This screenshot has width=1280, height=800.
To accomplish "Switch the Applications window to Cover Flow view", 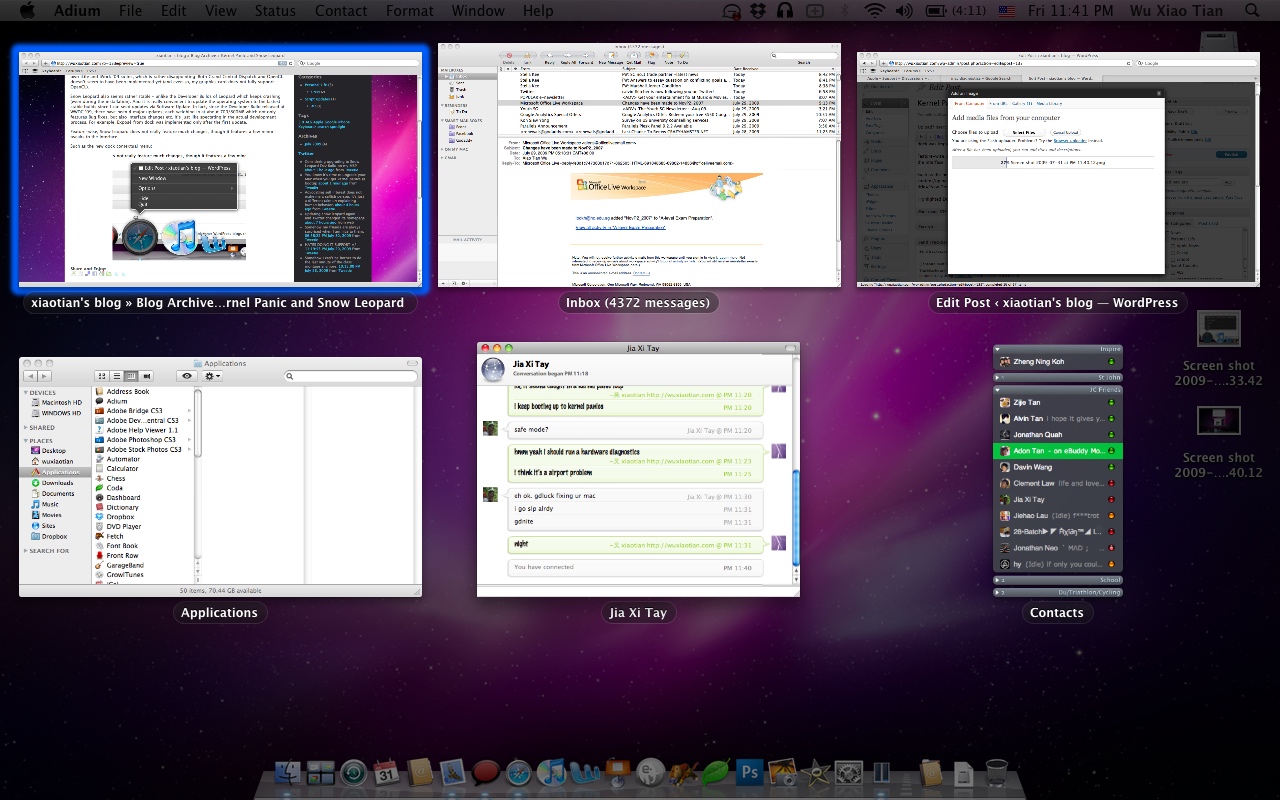I will [x=145, y=375].
